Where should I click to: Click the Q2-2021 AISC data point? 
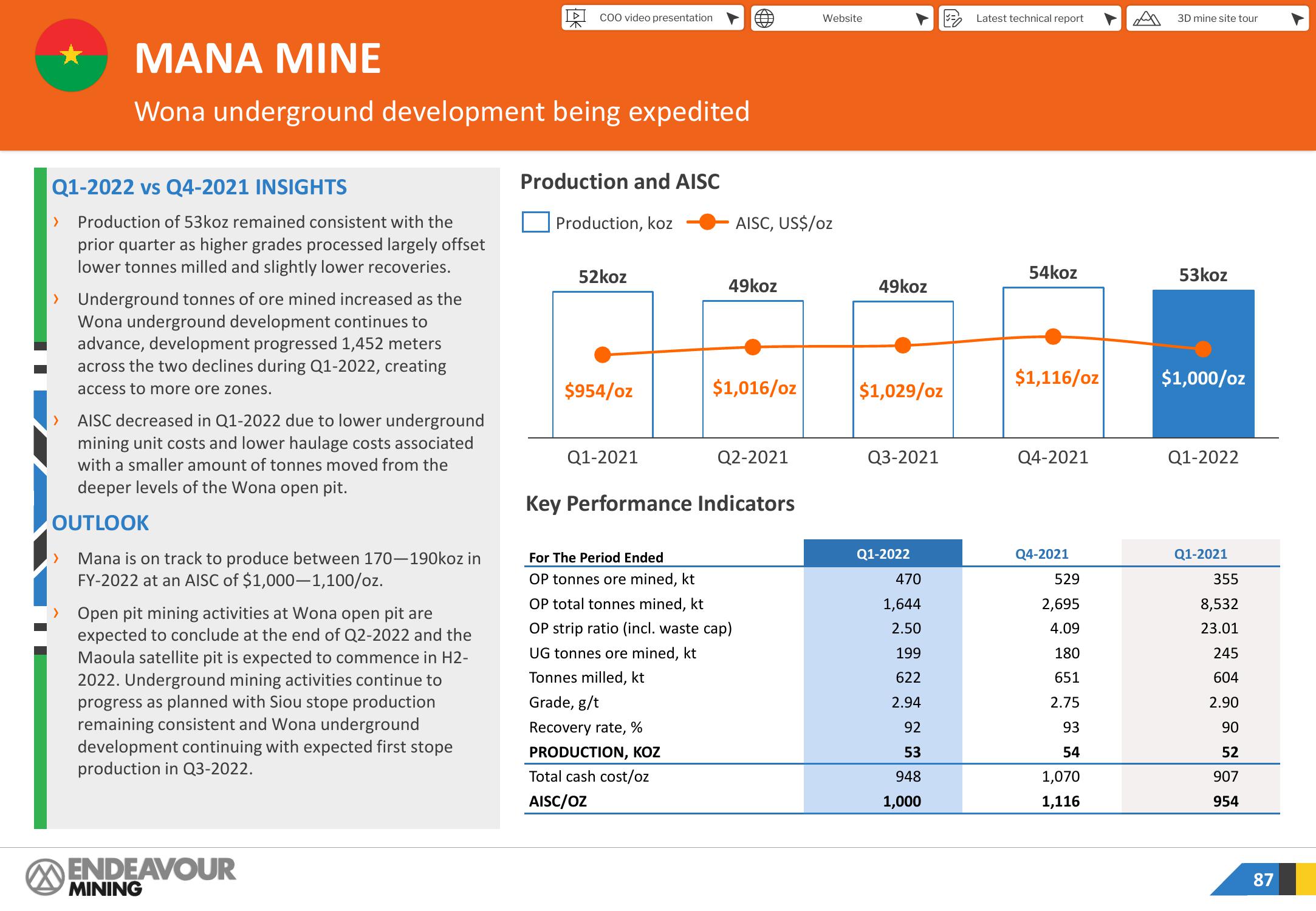click(x=753, y=347)
